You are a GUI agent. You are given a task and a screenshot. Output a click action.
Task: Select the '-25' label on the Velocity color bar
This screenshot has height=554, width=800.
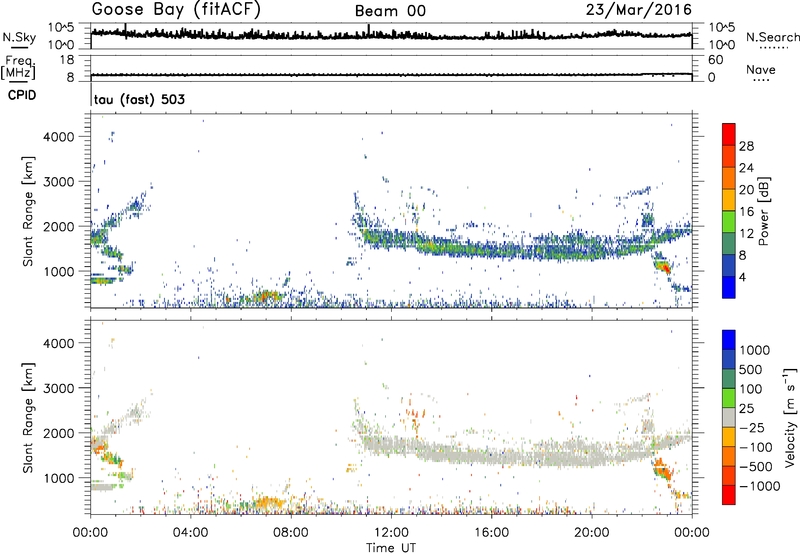pyautogui.click(x=752, y=428)
